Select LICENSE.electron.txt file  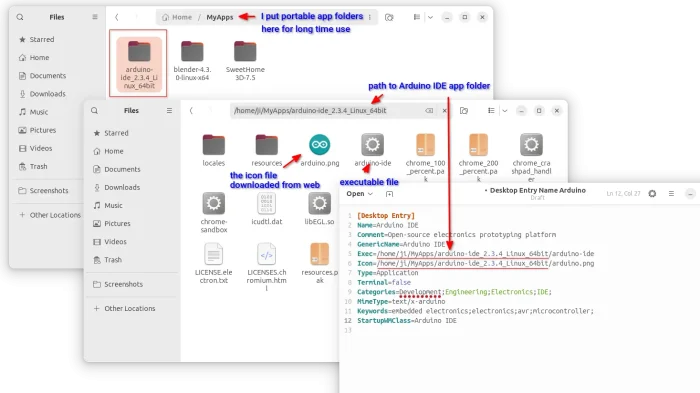(x=213, y=263)
